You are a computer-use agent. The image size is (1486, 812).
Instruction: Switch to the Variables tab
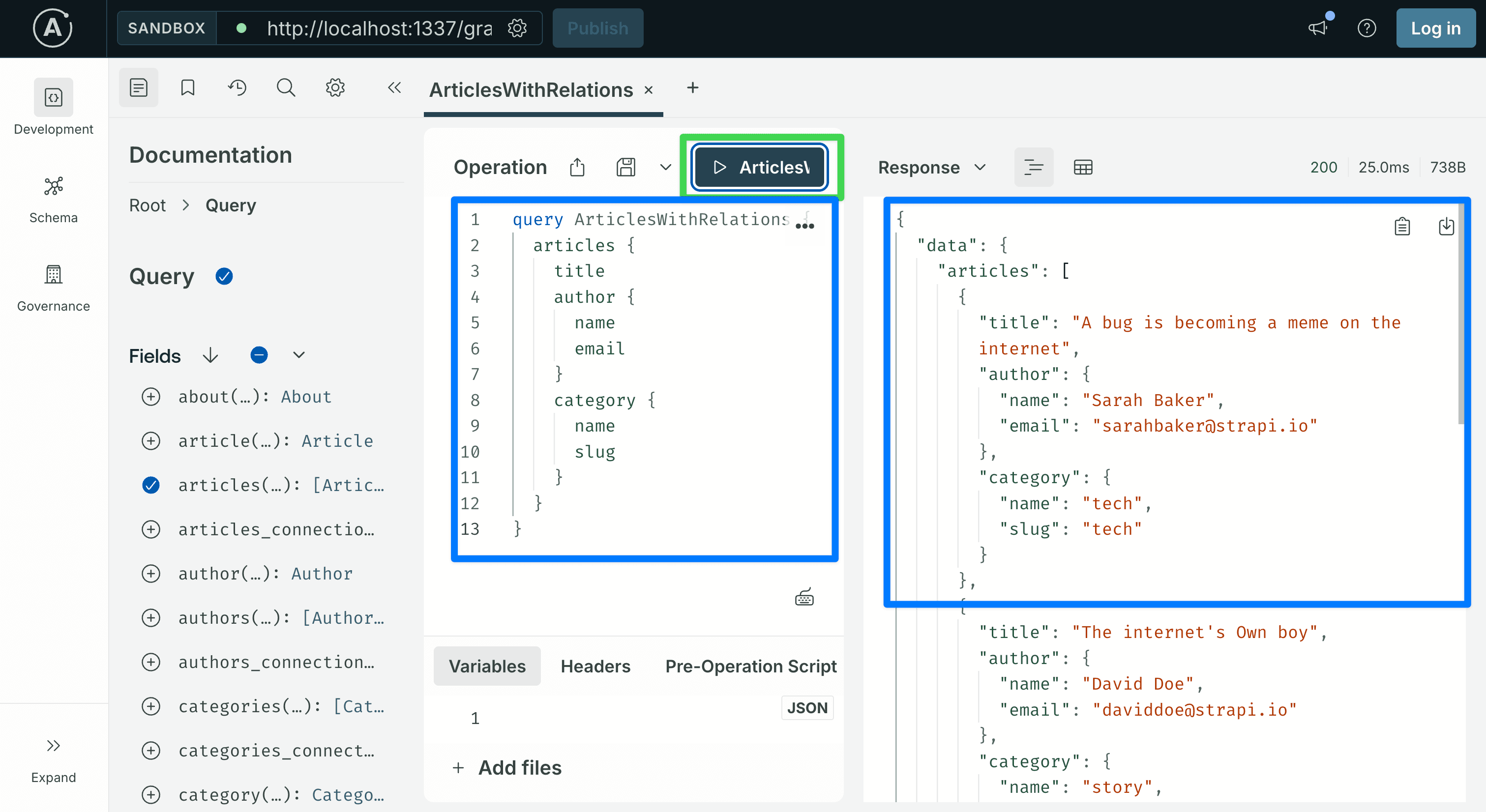[487, 666]
